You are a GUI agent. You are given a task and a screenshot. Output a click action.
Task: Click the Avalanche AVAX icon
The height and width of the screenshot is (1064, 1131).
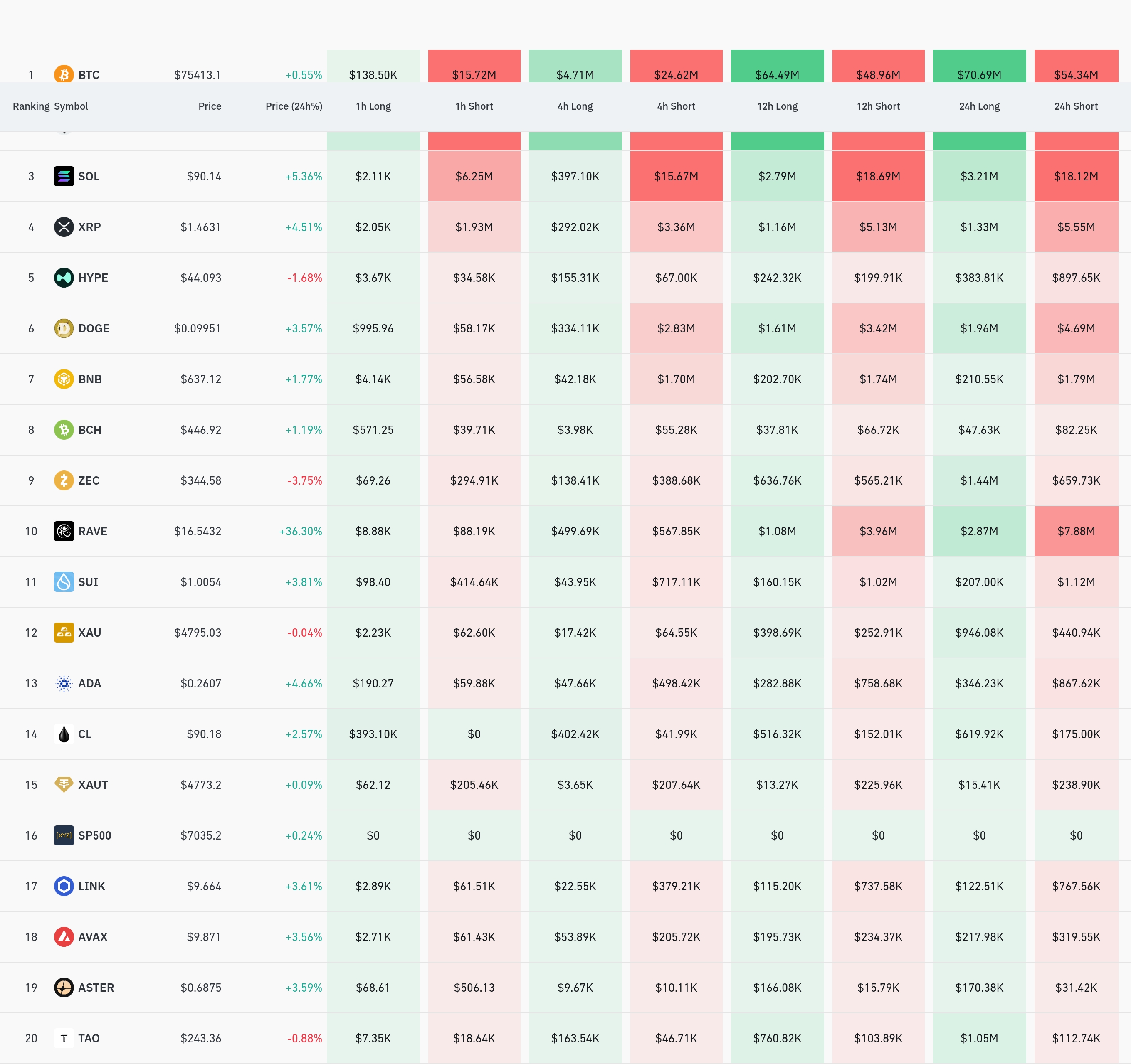[64, 937]
